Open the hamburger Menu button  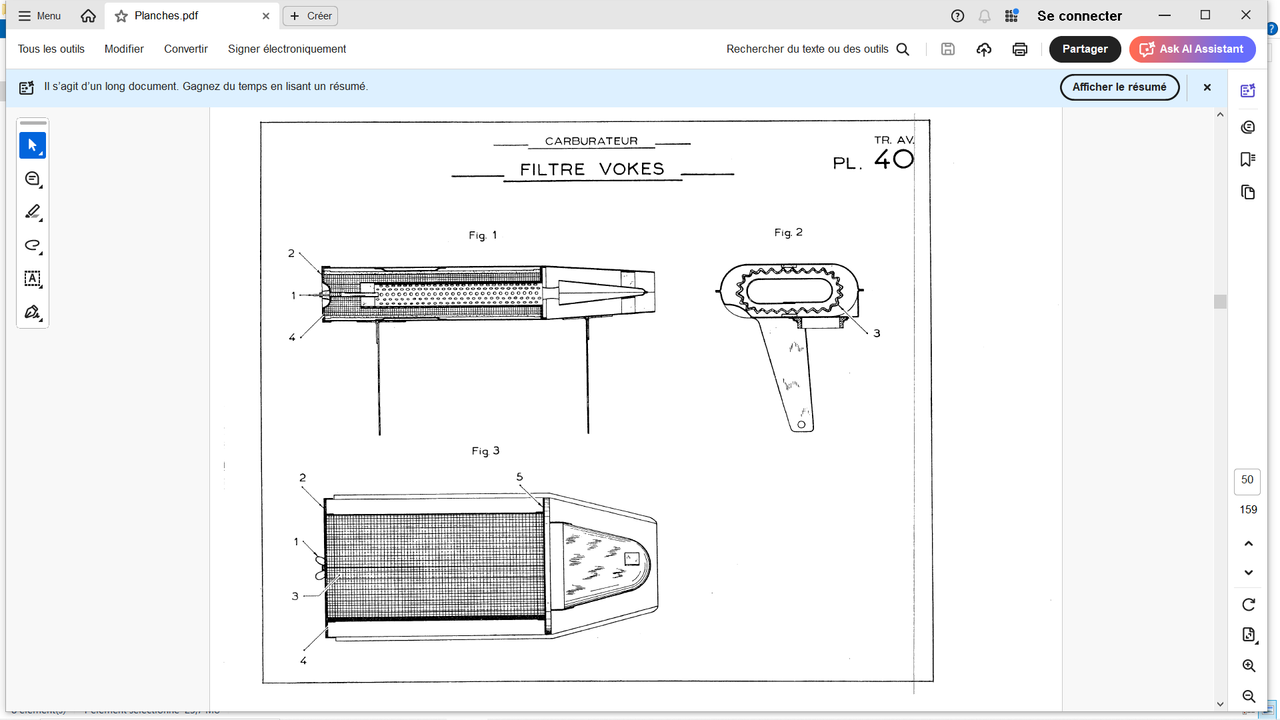[39, 16]
